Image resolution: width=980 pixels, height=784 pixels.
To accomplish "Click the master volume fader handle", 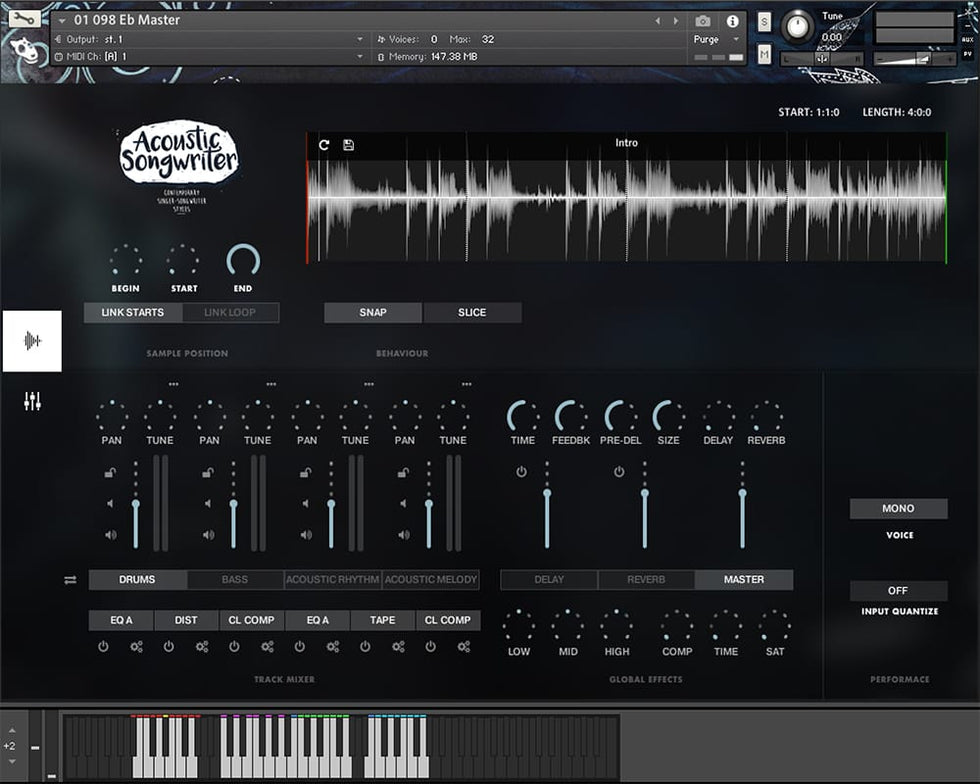I will click(742, 493).
